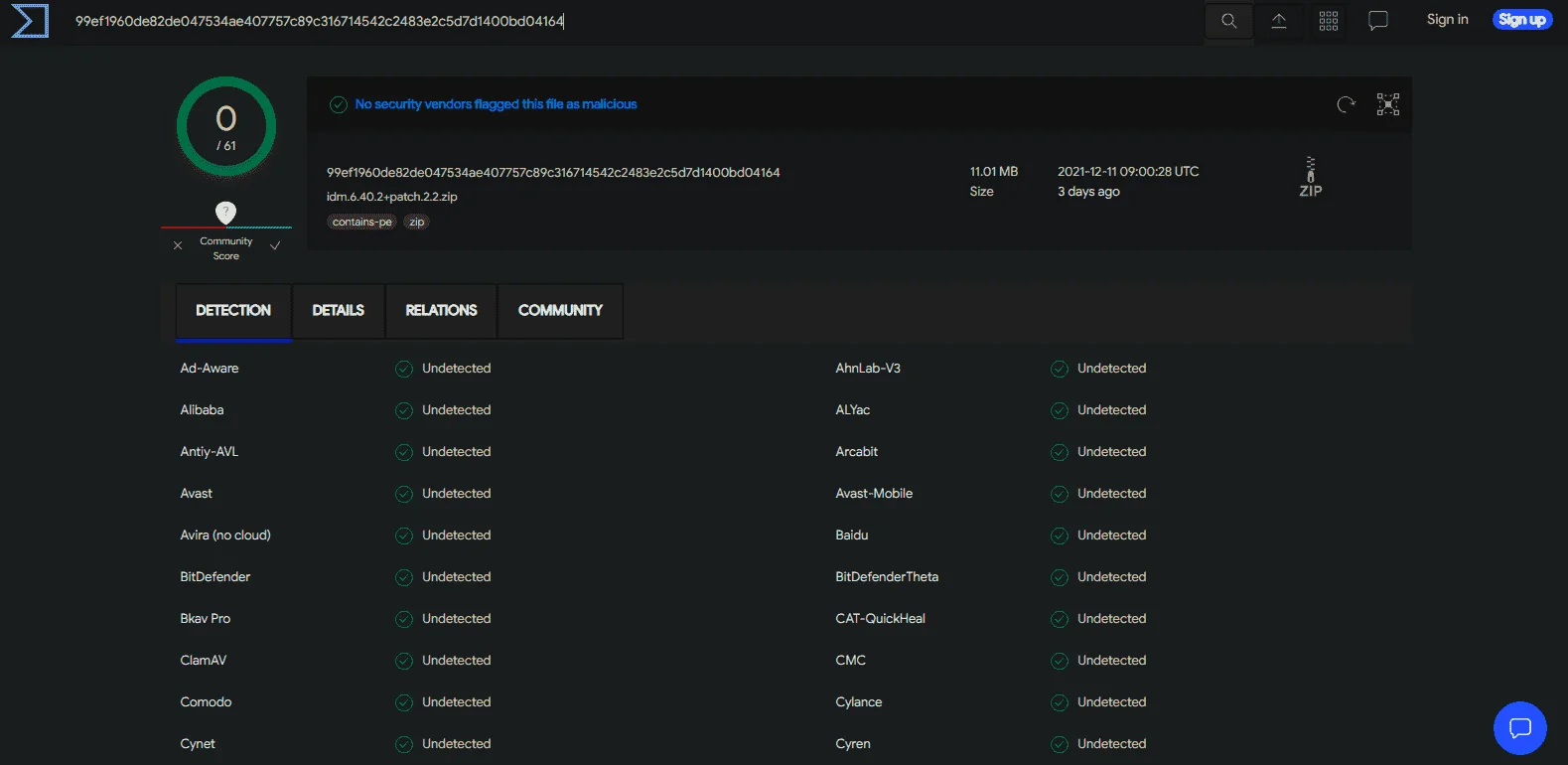Click the community score marker
This screenshot has height=765, width=1568.
(226, 213)
